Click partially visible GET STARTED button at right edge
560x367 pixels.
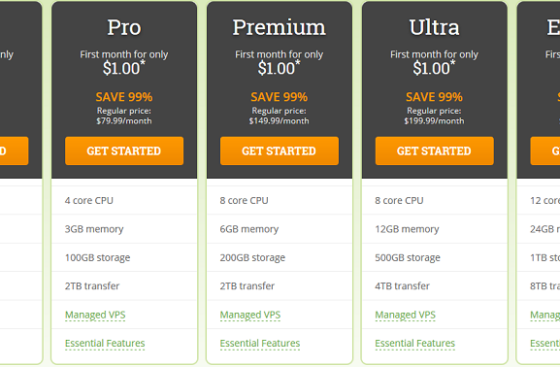point(545,151)
